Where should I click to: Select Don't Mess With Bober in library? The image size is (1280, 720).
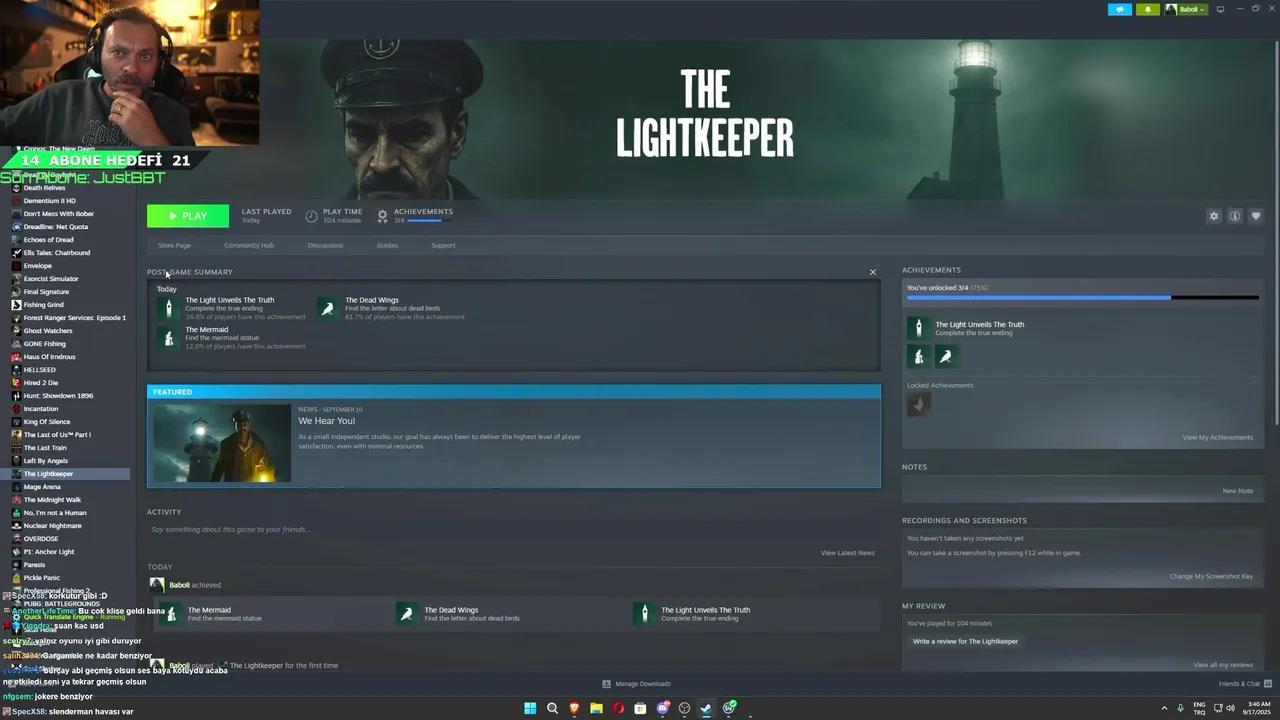pyautogui.click(x=58, y=214)
